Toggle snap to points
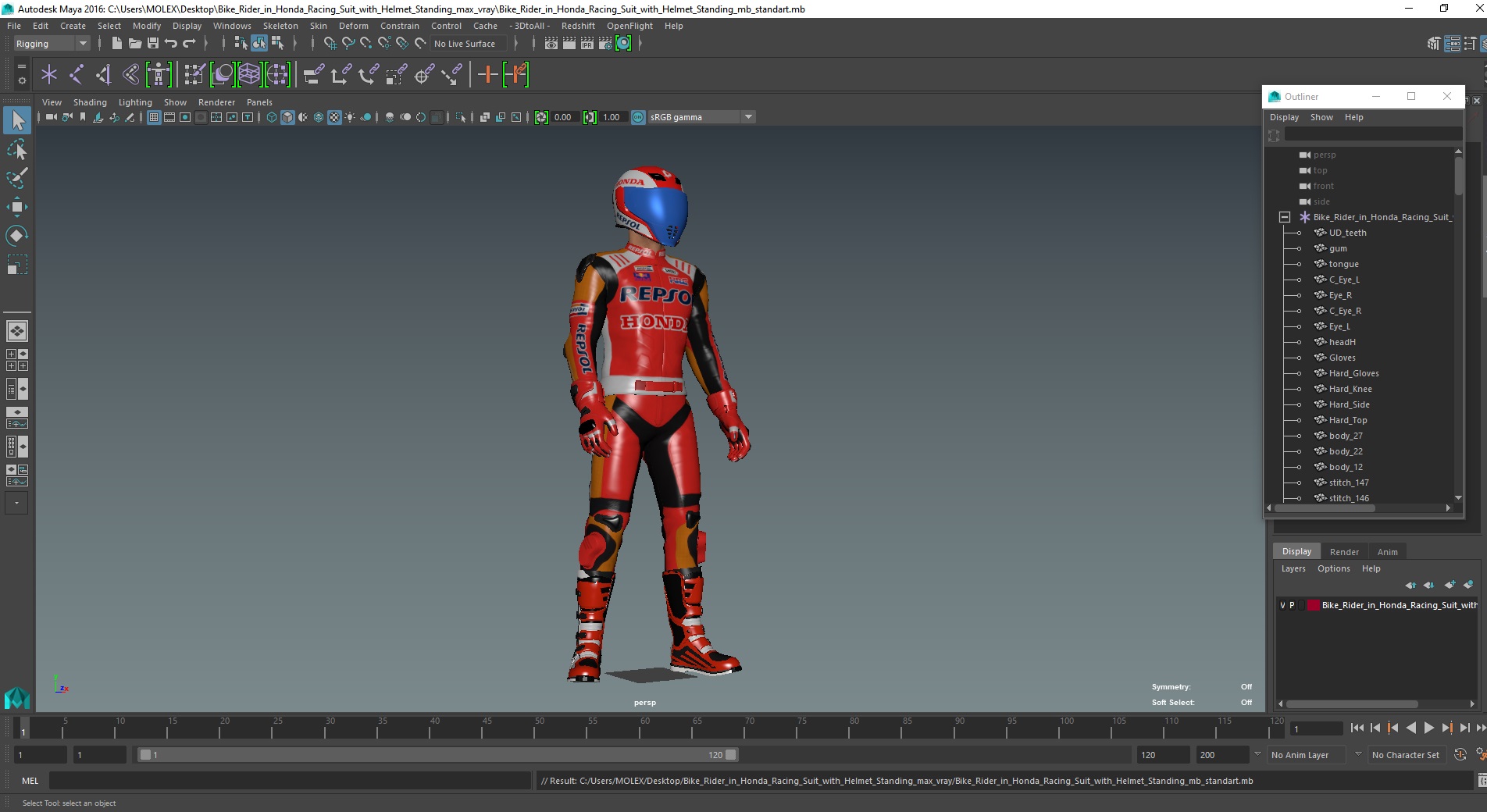This screenshot has height=812, width=1487. point(366,44)
